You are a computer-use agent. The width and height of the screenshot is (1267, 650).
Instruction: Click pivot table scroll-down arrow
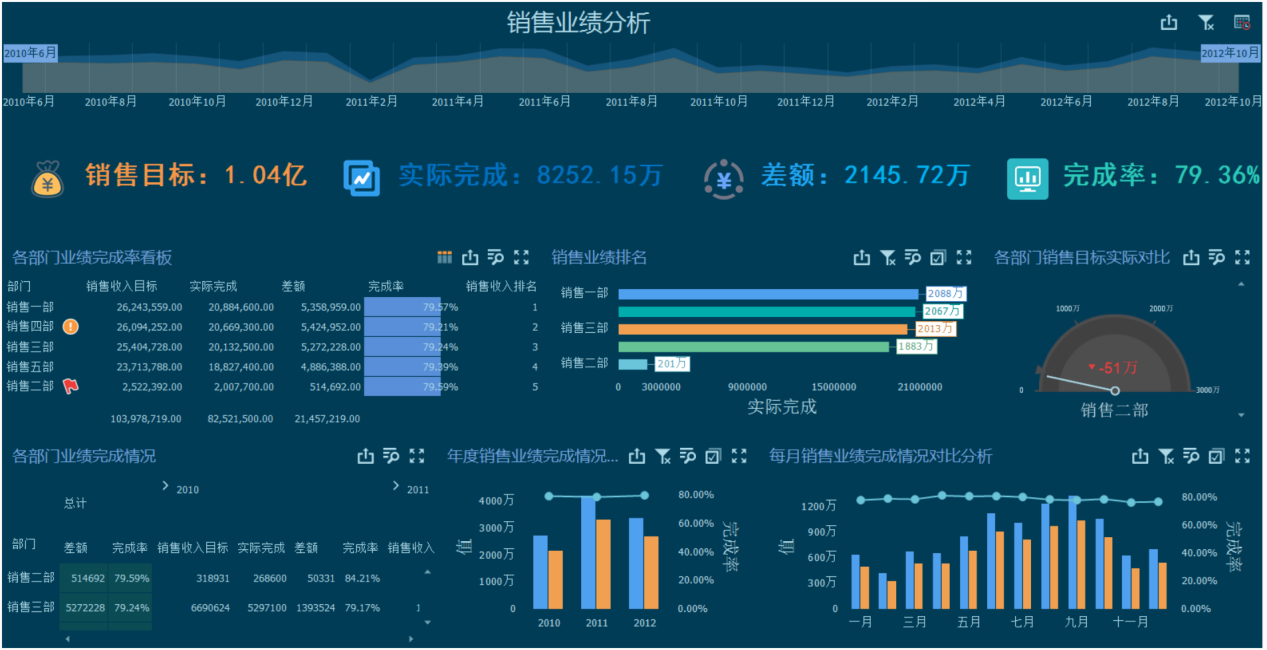428,622
